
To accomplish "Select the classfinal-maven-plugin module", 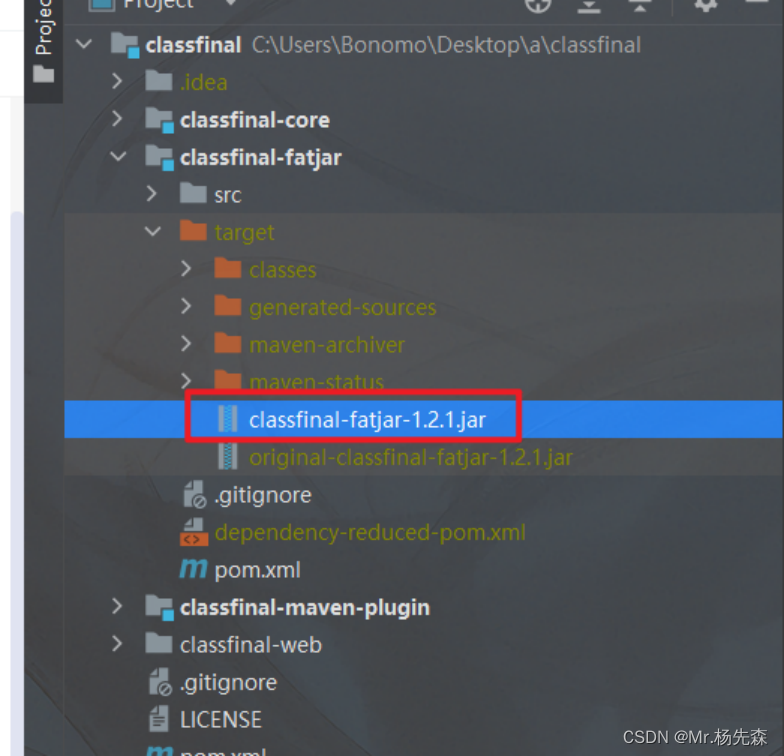I will (304, 607).
